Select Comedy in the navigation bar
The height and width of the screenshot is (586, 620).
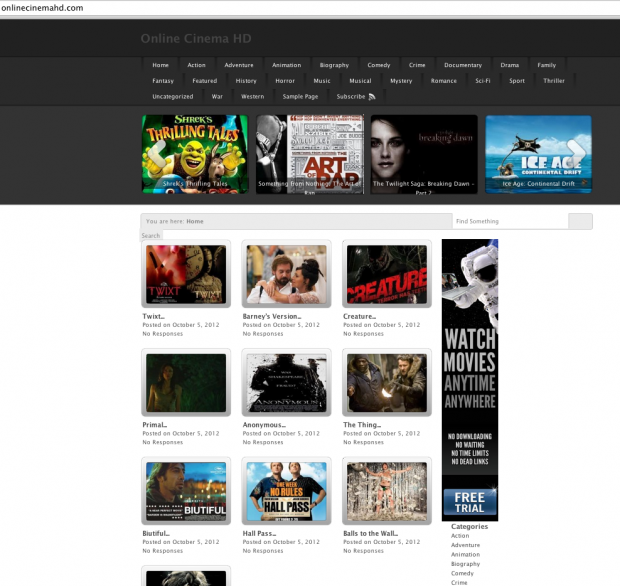click(379, 65)
